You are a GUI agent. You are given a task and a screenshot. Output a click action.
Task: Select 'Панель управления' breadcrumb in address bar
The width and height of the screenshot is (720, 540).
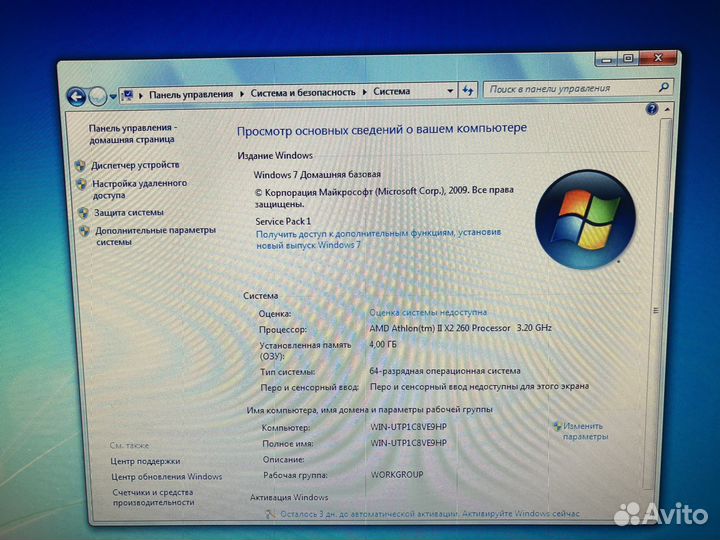(191, 94)
